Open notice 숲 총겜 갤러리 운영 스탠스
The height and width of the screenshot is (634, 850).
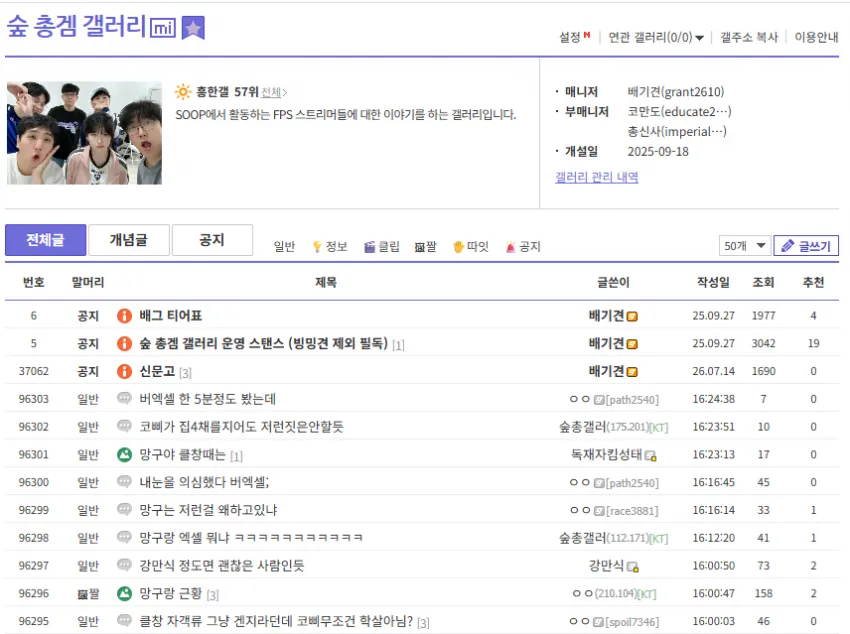[263, 343]
